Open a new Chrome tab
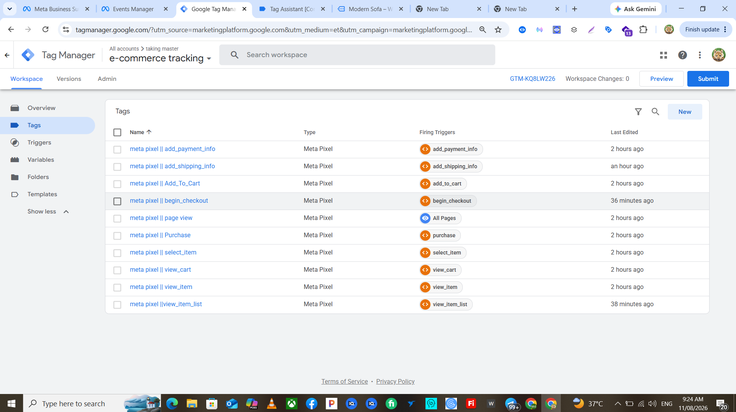This screenshot has width=736, height=412. pyautogui.click(x=574, y=9)
